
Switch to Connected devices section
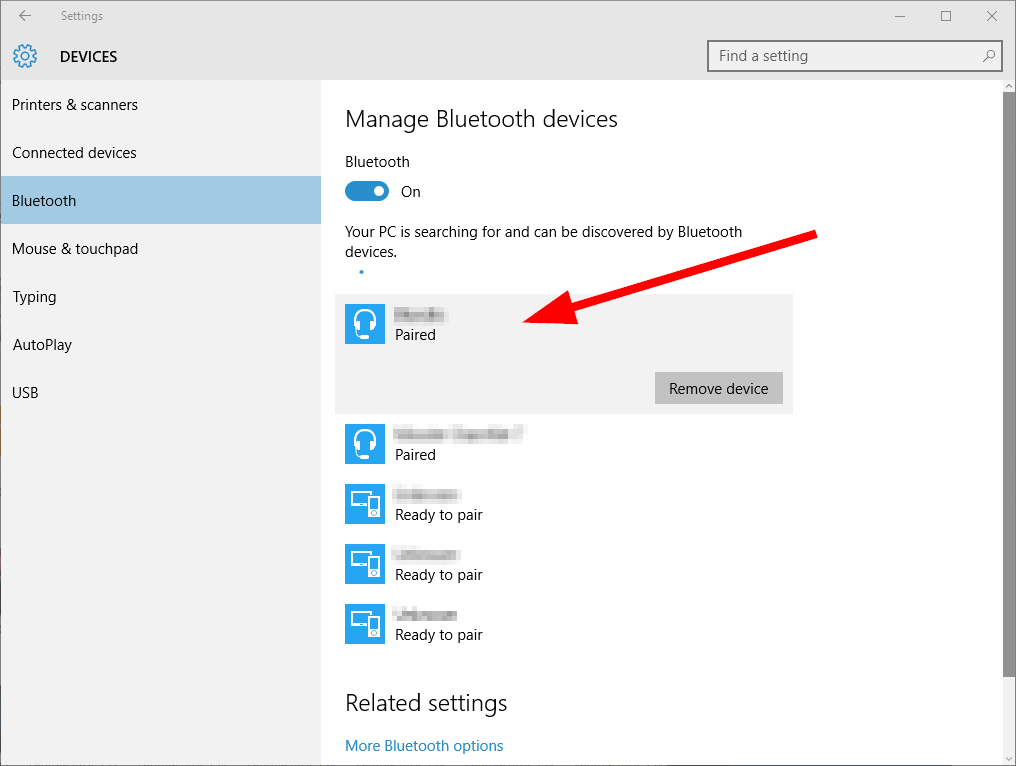tap(74, 152)
